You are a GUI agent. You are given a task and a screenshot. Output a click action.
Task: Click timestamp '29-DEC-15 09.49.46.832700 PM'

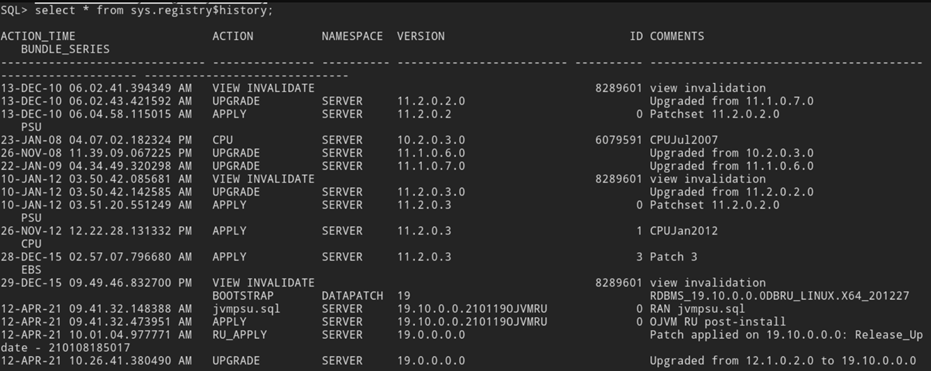point(96,283)
